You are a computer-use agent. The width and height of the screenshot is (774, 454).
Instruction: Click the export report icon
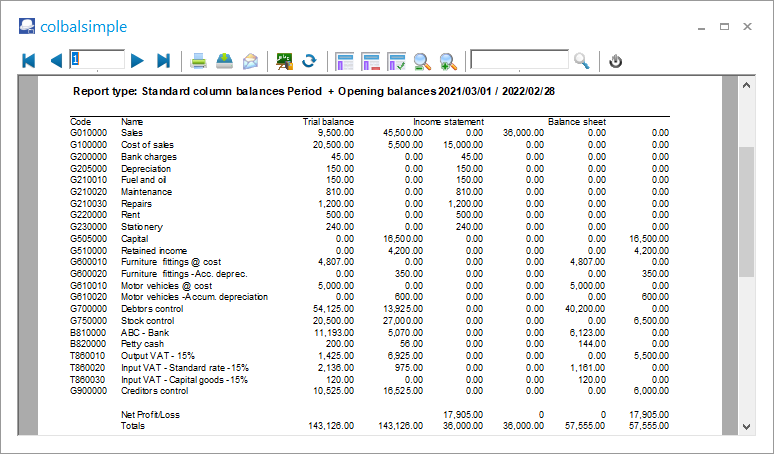(x=225, y=61)
